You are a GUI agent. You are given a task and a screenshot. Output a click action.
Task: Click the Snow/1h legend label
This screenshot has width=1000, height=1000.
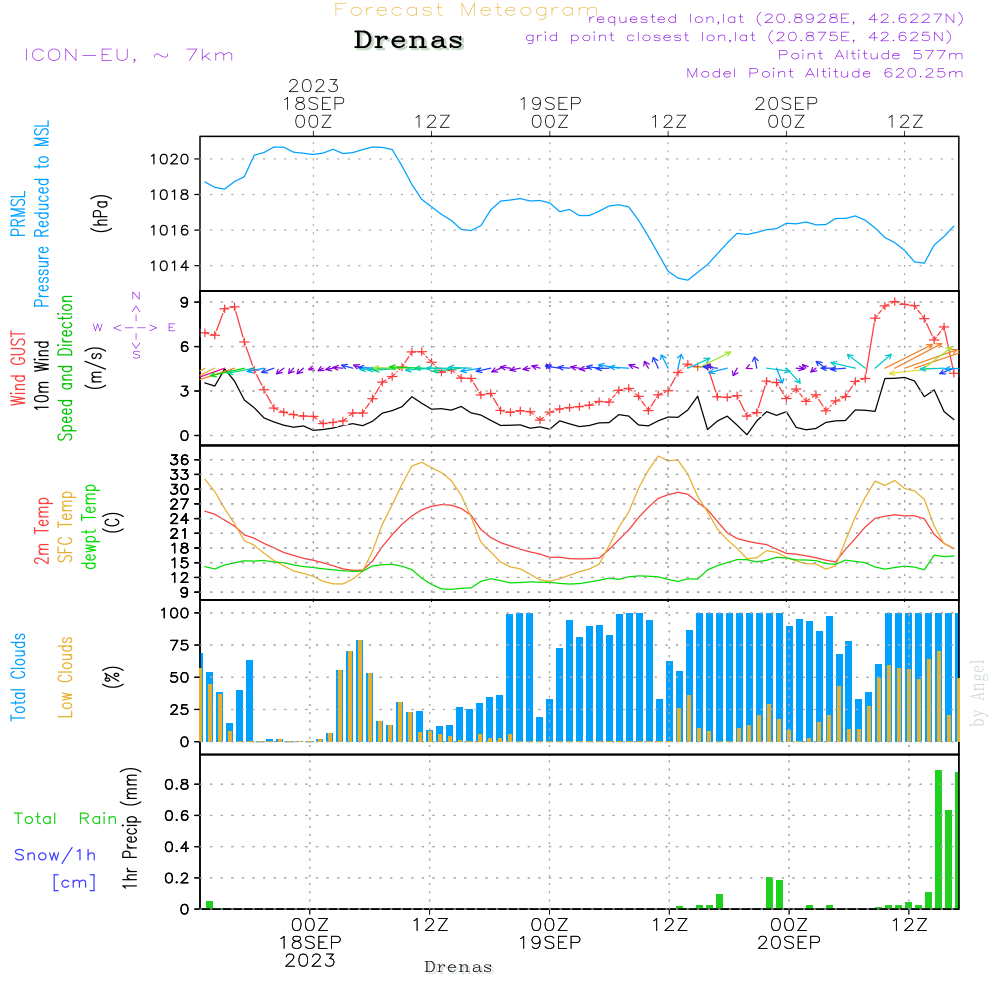56,855
